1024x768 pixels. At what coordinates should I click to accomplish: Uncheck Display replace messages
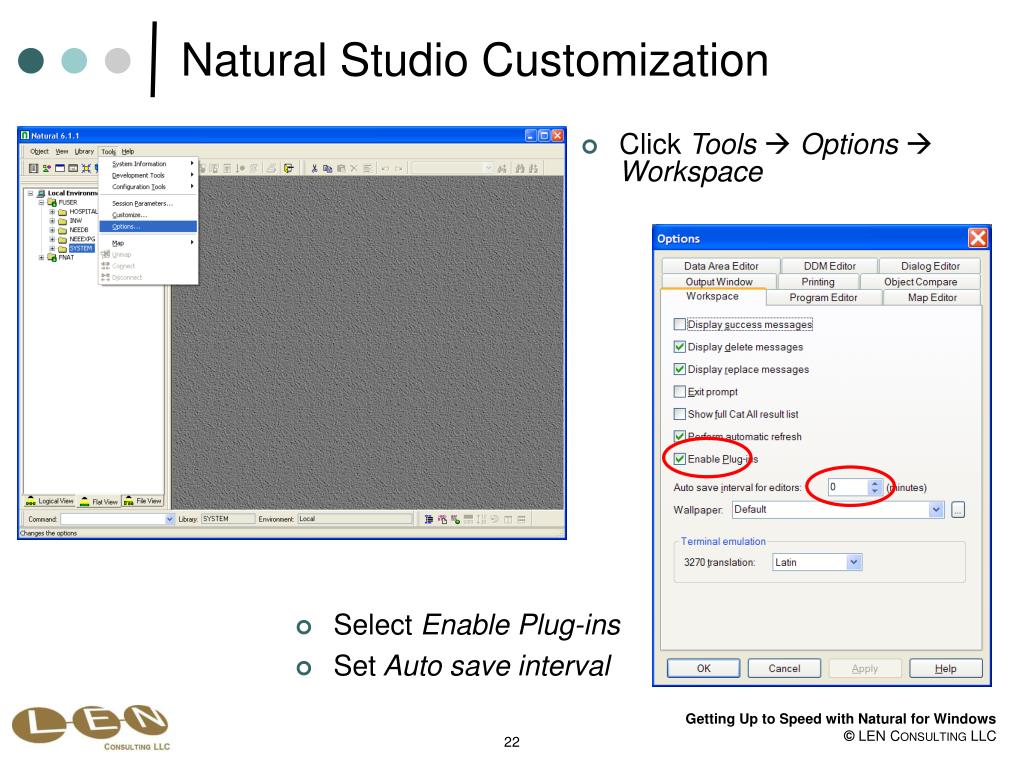point(679,369)
